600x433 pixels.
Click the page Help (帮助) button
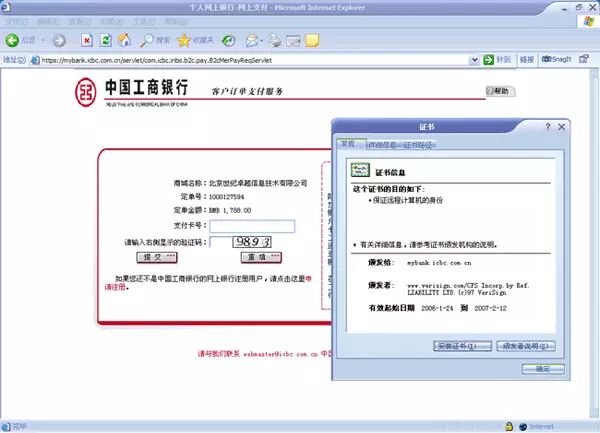click(501, 91)
